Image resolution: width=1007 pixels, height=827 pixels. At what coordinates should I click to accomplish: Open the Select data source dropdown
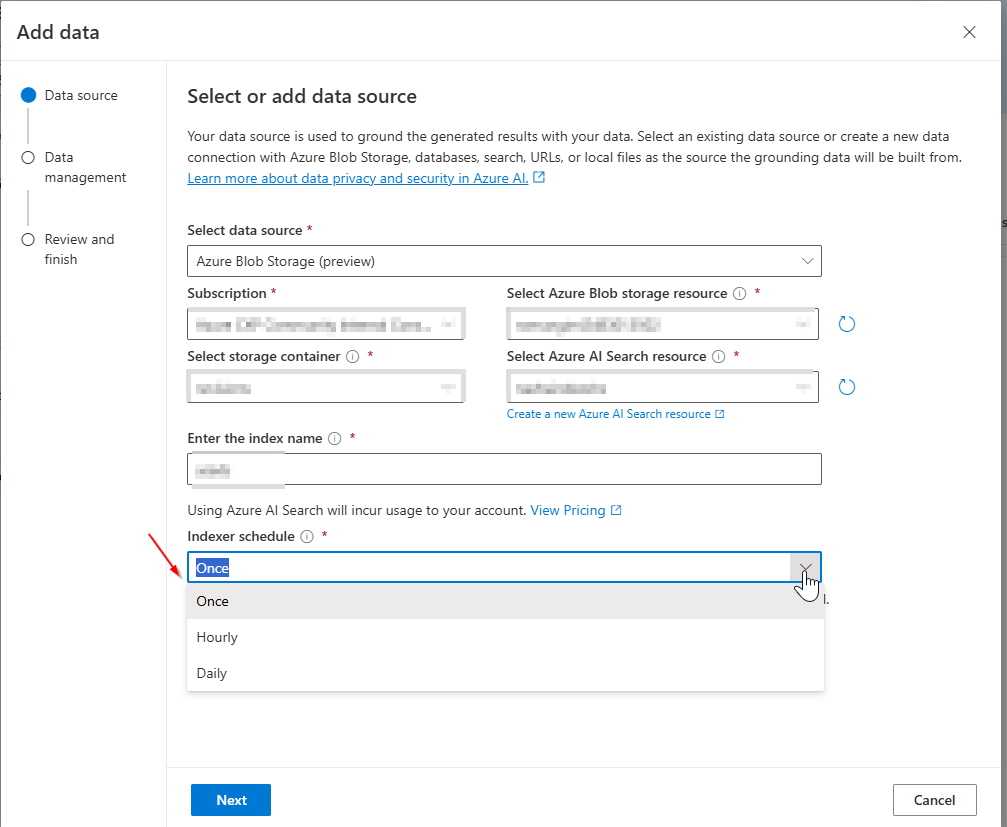click(x=806, y=261)
